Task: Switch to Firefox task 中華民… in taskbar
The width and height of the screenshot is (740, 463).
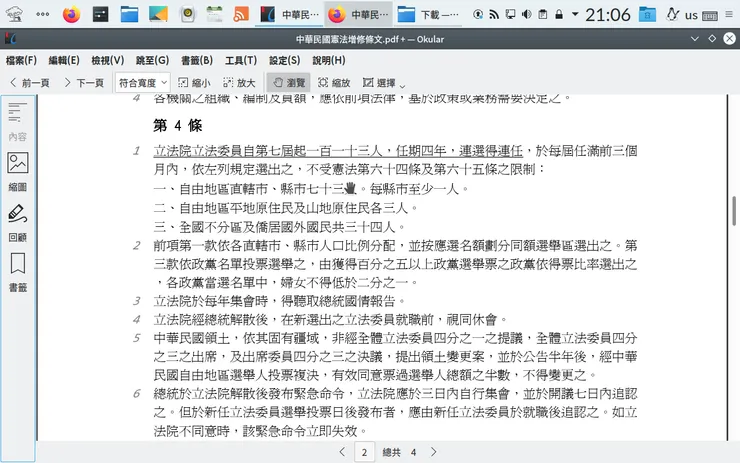Action: coord(359,14)
